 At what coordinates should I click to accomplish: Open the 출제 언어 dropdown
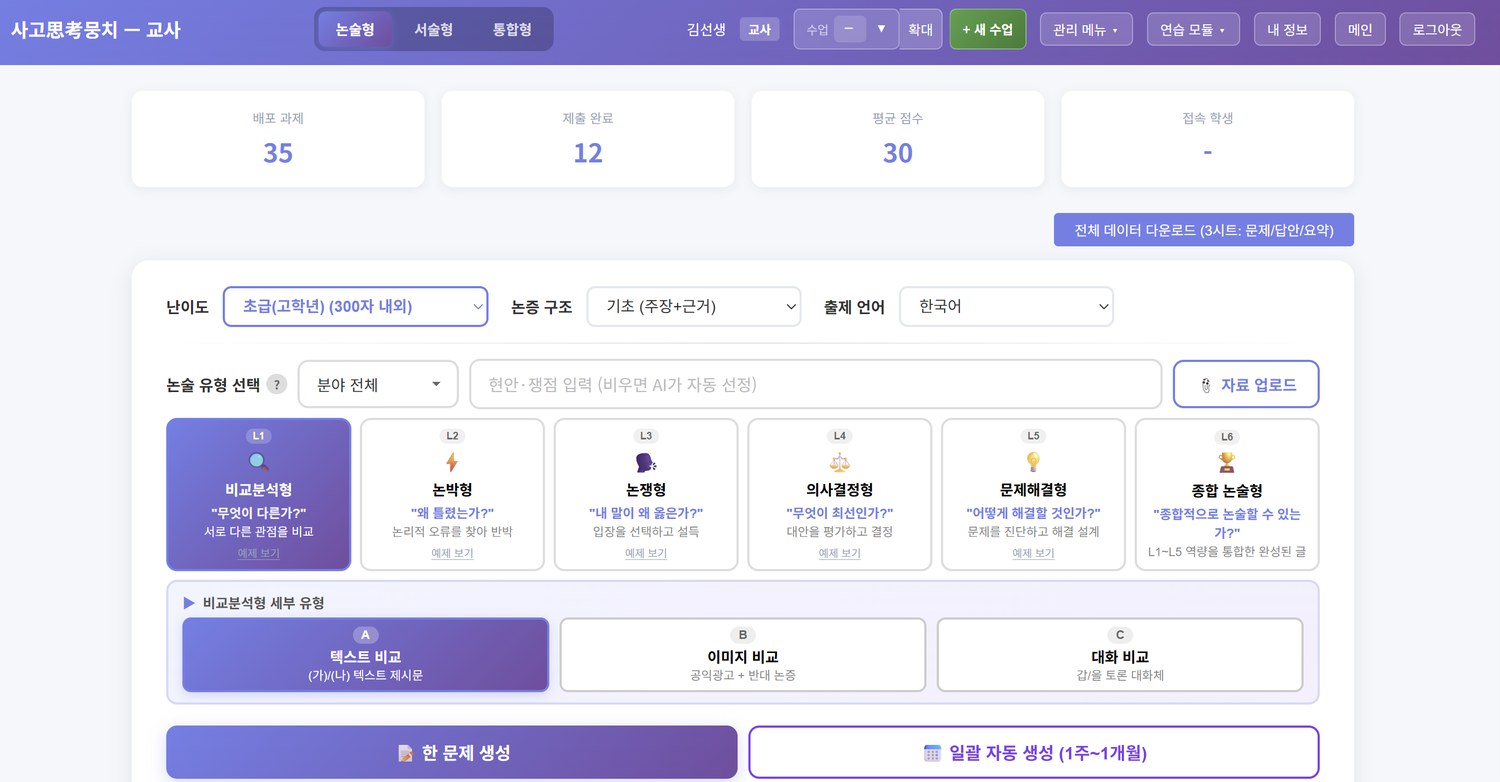pos(1006,306)
